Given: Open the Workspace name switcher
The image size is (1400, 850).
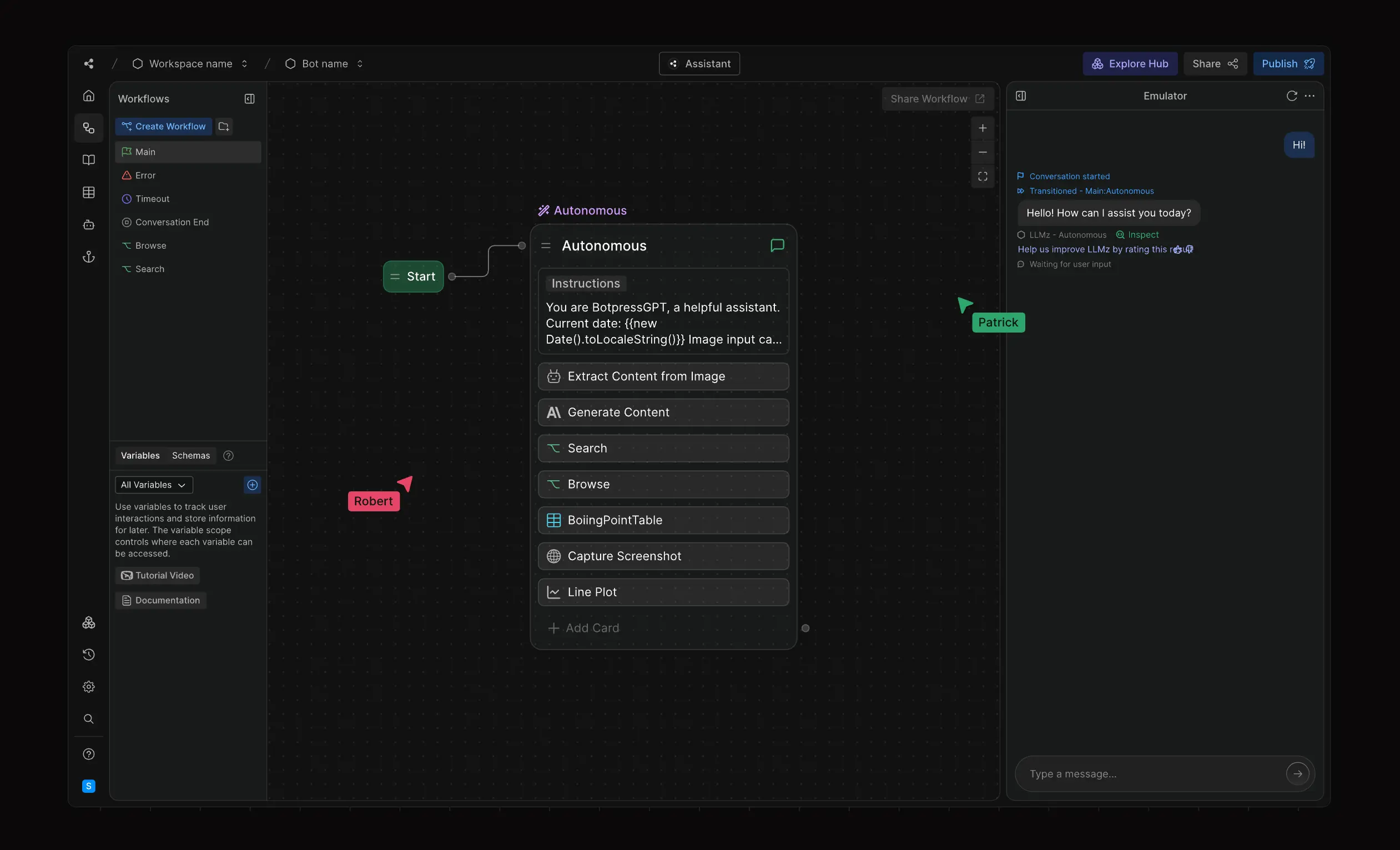Looking at the screenshot, I should (190, 64).
